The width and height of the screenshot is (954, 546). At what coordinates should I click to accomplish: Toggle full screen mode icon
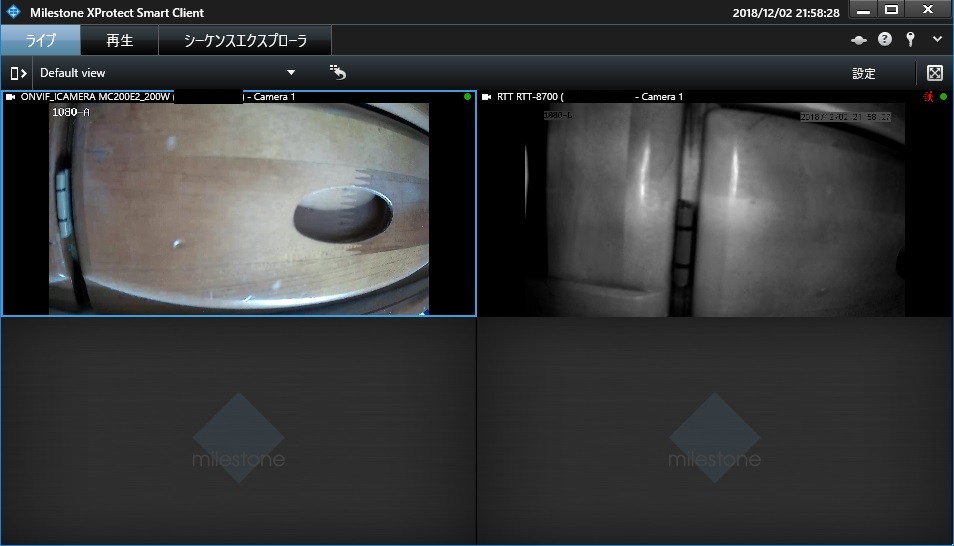pyautogui.click(x=935, y=73)
